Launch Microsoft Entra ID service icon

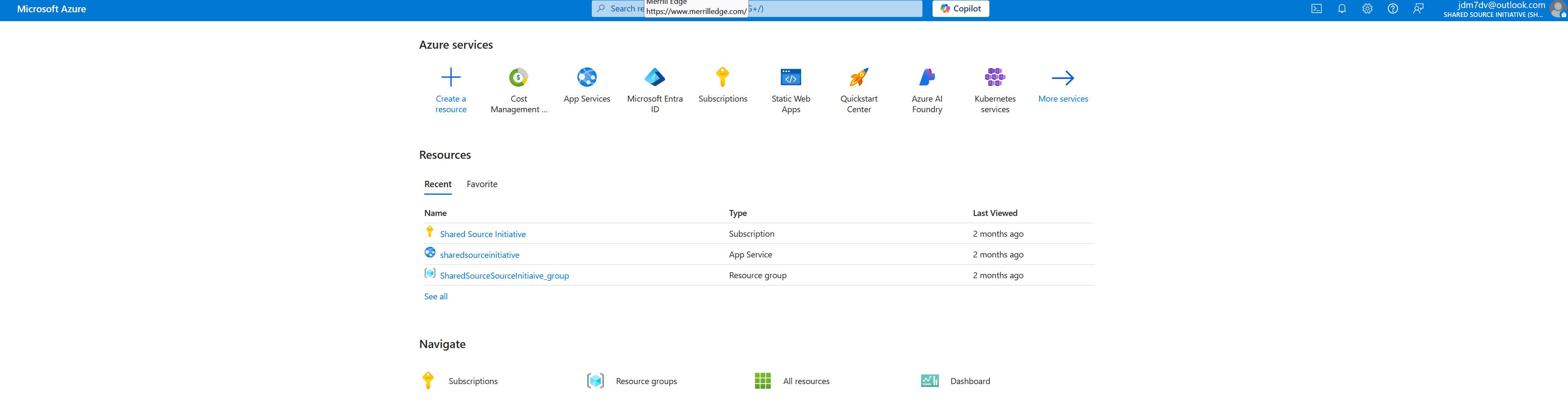point(655,77)
